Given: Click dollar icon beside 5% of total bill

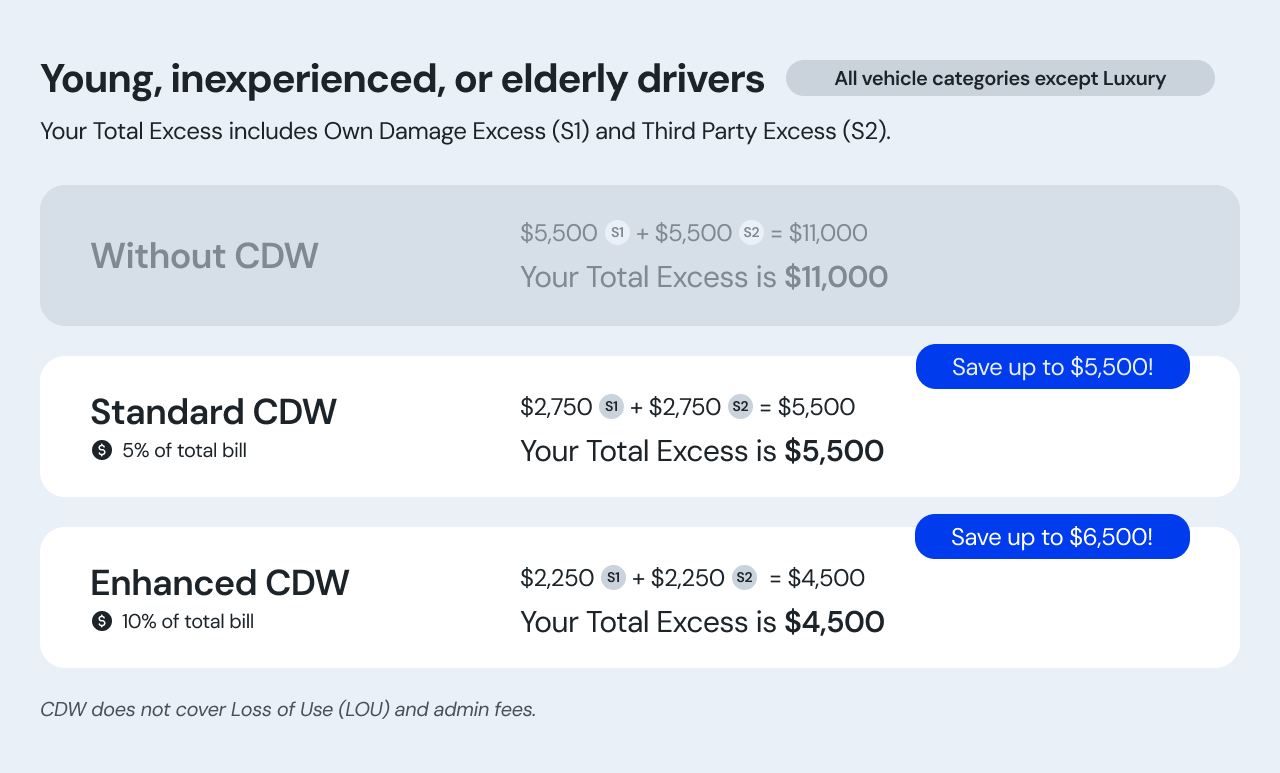Looking at the screenshot, I should click(x=101, y=451).
